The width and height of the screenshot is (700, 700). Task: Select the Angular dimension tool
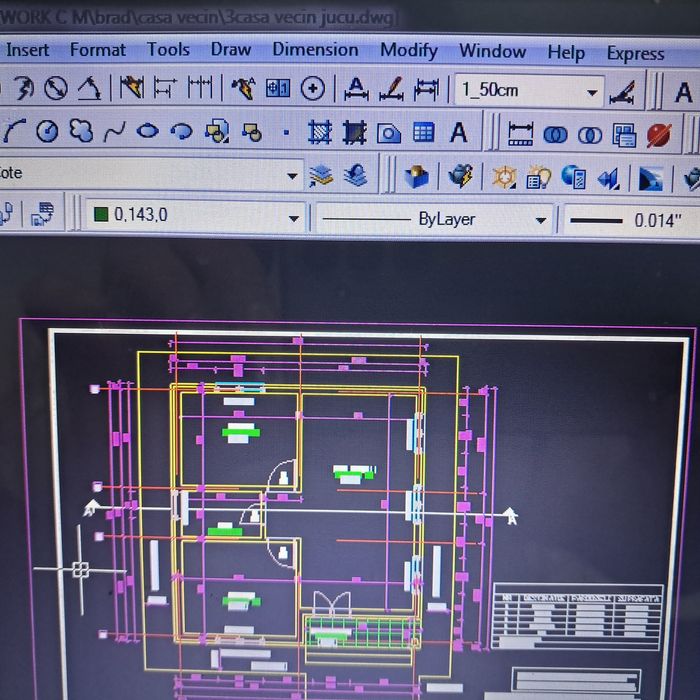(x=89, y=88)
